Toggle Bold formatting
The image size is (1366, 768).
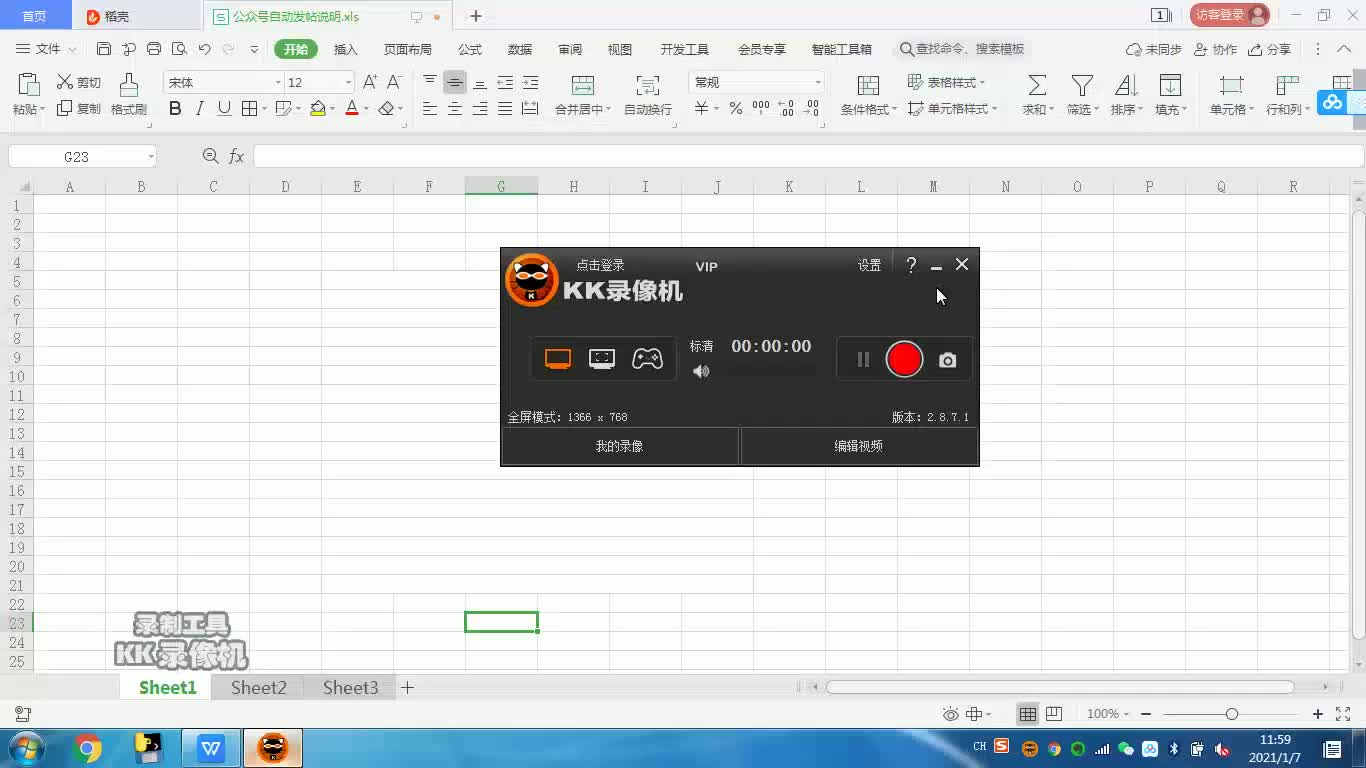click(x=175, y=108)
